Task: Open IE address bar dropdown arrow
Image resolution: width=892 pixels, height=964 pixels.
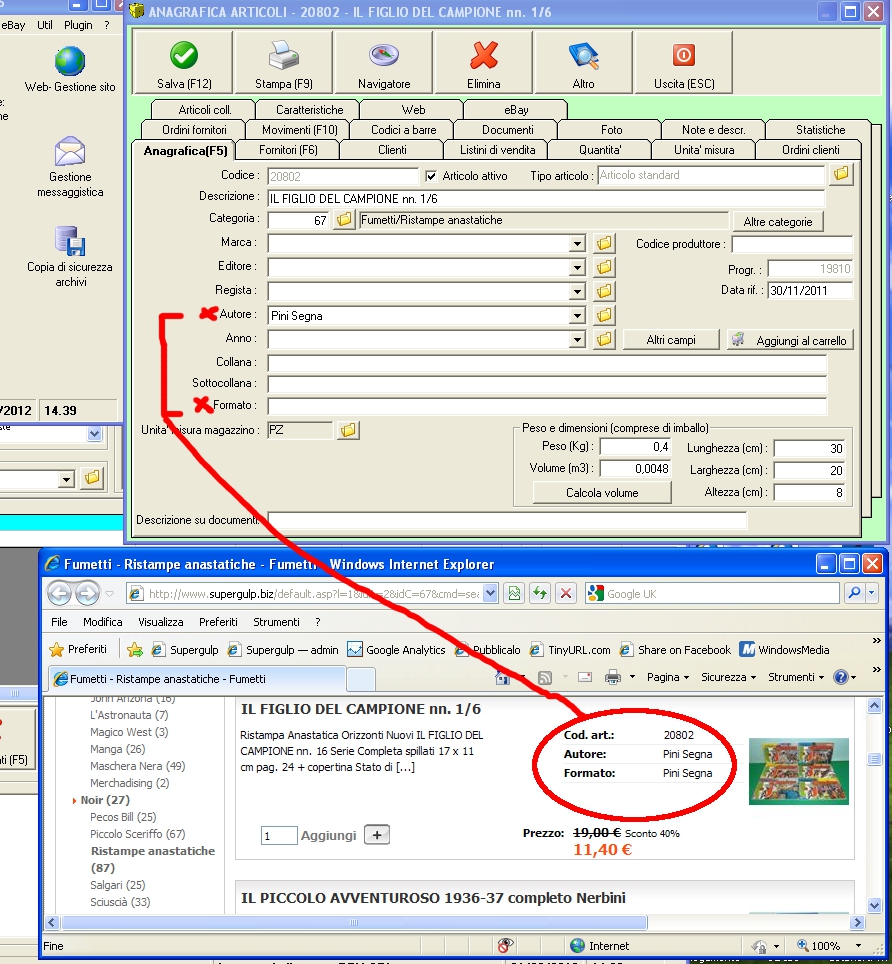Action: tap(490, 594)
